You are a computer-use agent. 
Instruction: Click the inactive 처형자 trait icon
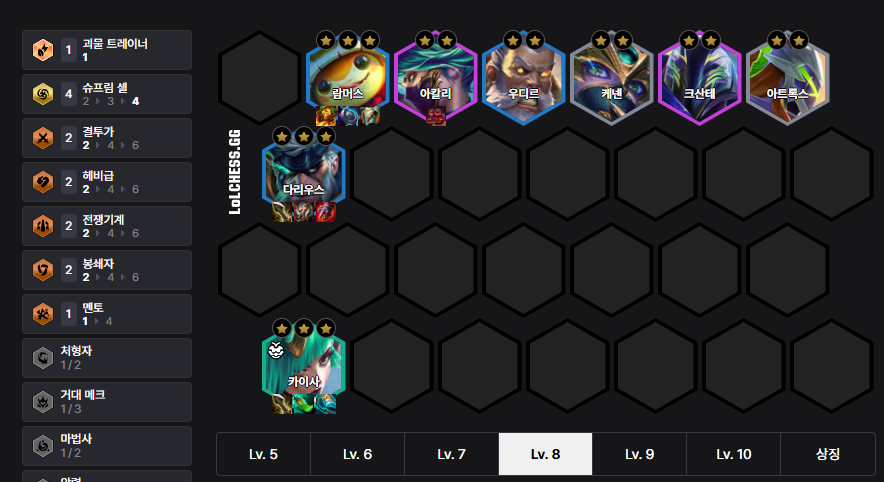(x=43, y=358)
